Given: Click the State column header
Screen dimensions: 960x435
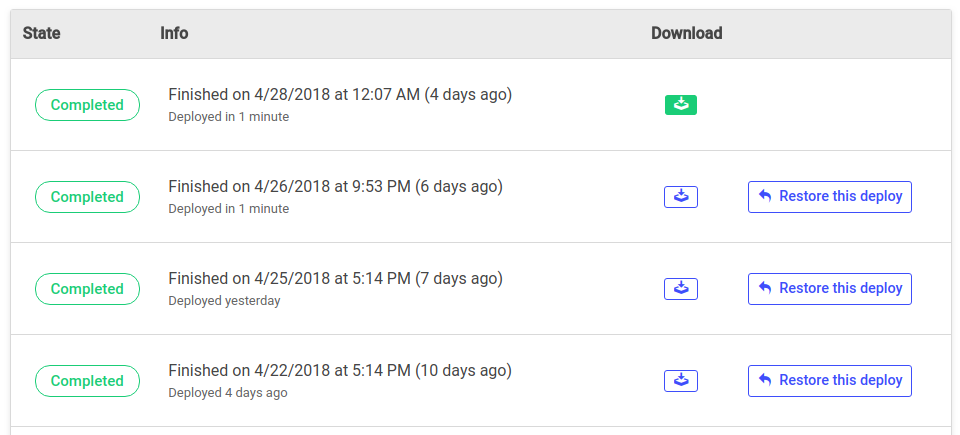Looking at the screenshot, I should tap(42, 33).
